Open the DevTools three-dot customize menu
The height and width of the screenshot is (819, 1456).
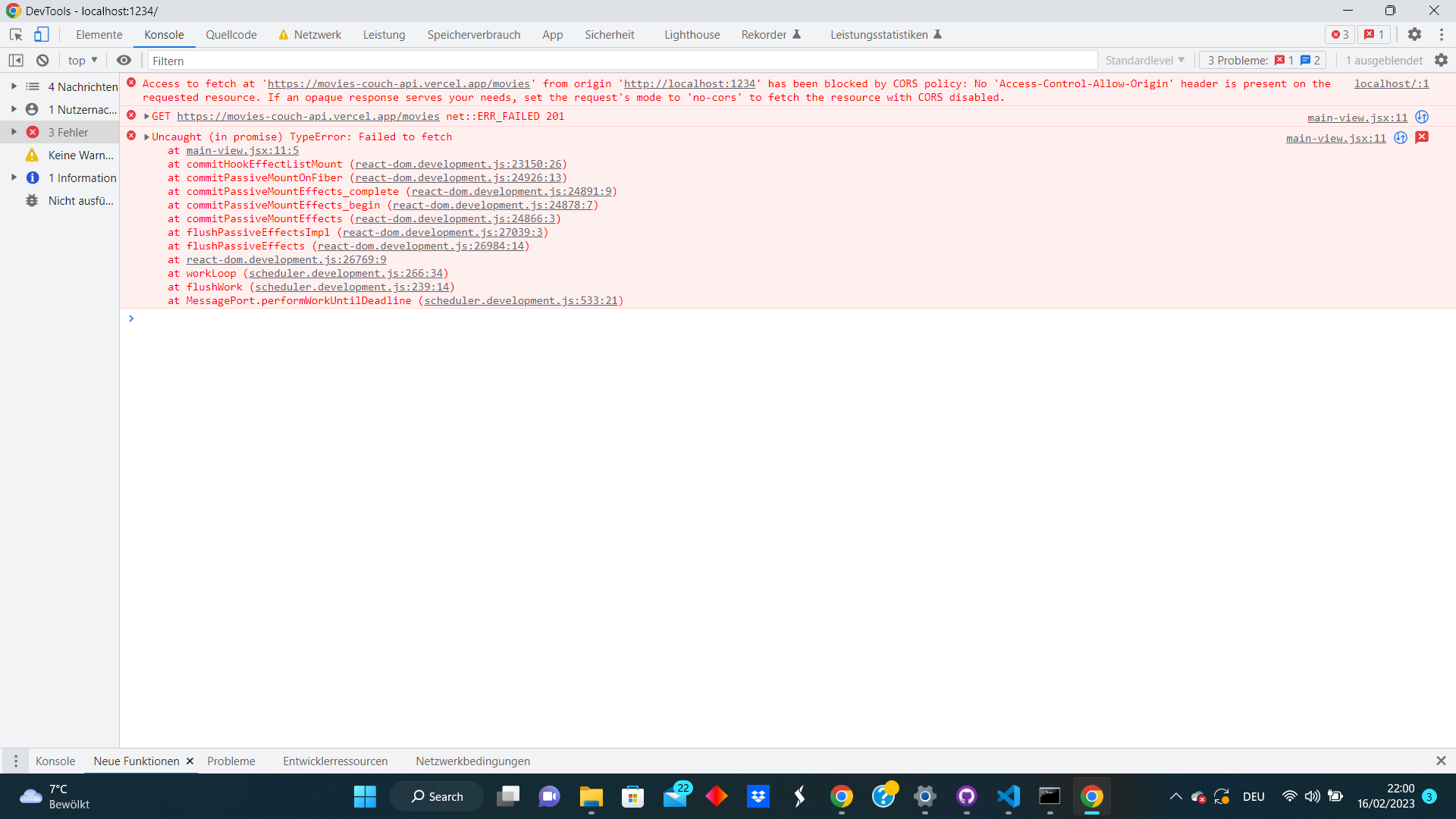(x=1442, y=35)
